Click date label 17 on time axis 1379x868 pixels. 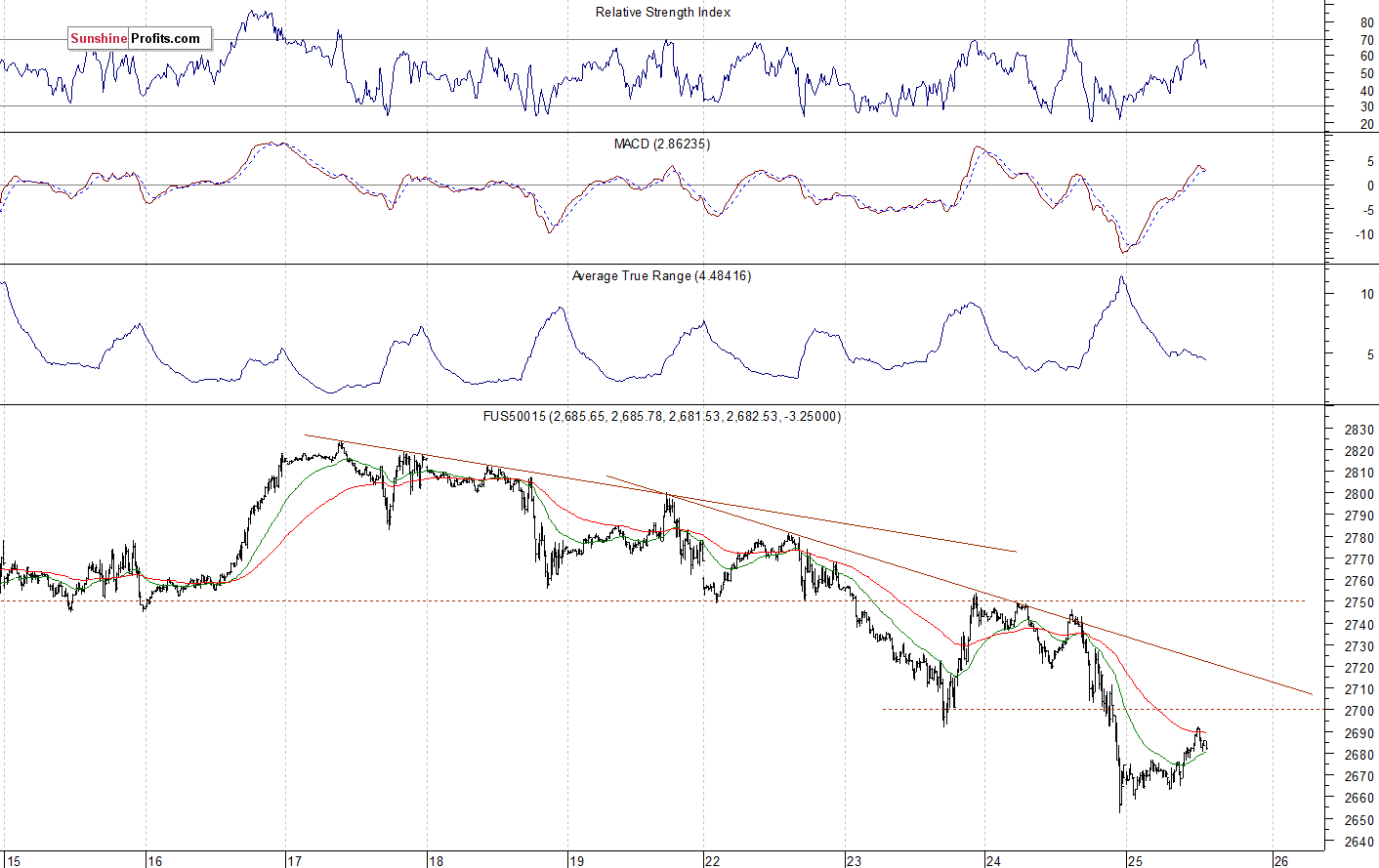pyautogui.click(x=295, y=861)
